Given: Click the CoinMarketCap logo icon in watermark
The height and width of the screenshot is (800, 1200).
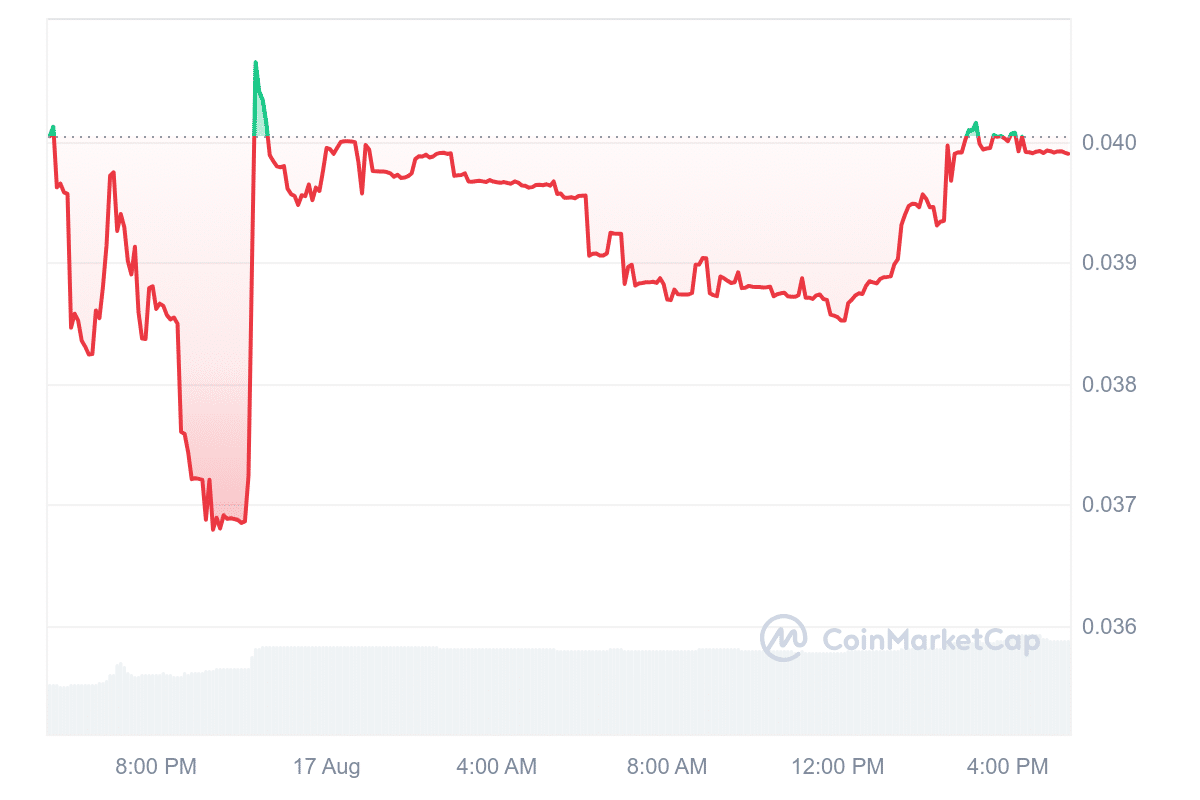Looking at the screenshot, I should (x=783, y=638).
